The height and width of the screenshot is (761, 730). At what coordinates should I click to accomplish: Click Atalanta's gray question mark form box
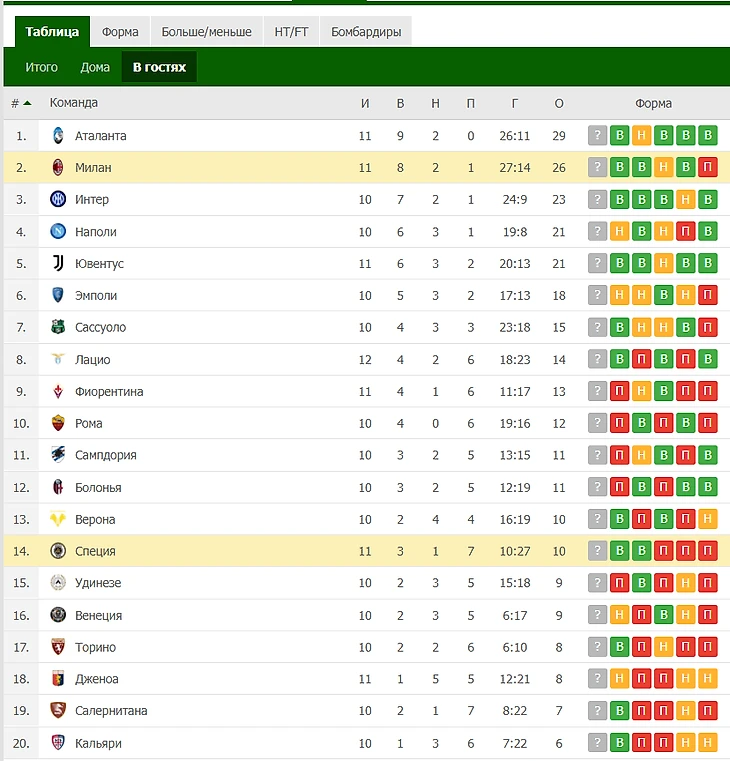[598, 136]
